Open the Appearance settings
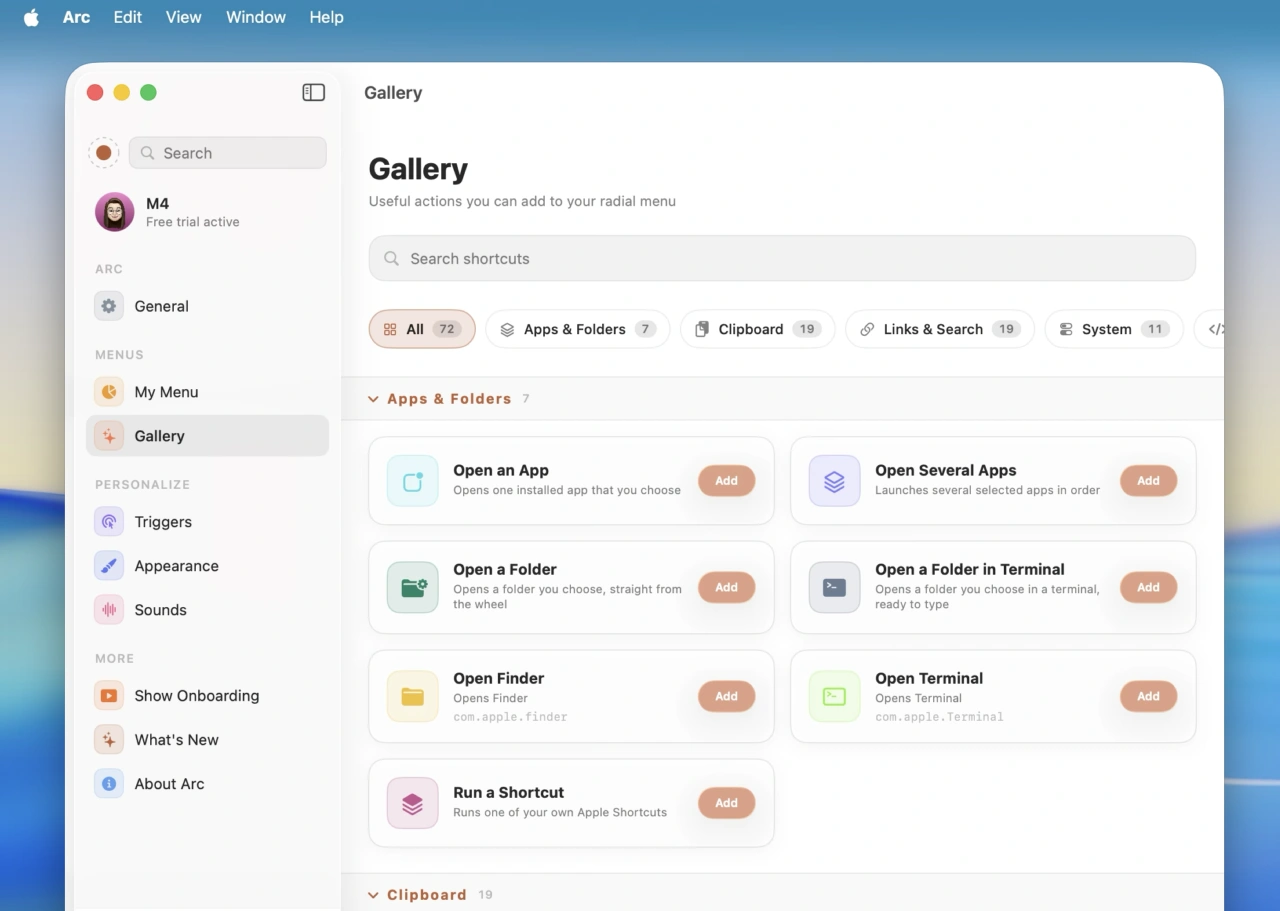Viewport: 1280px width, 911px height. pyautogui.click(x=208, y=566)
